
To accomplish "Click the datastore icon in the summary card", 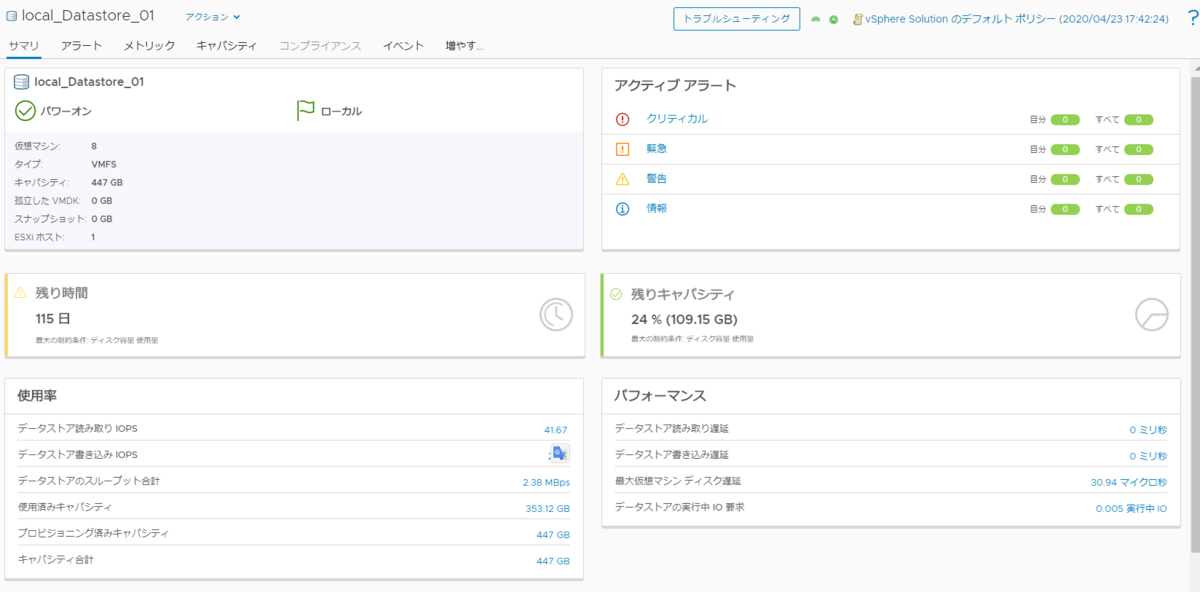I will tap(21, 82).
